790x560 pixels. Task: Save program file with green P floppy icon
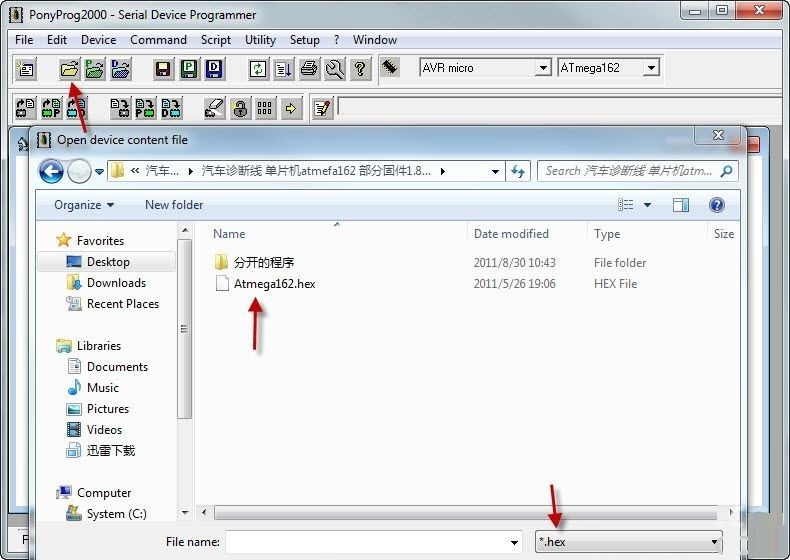pos(188,69)
